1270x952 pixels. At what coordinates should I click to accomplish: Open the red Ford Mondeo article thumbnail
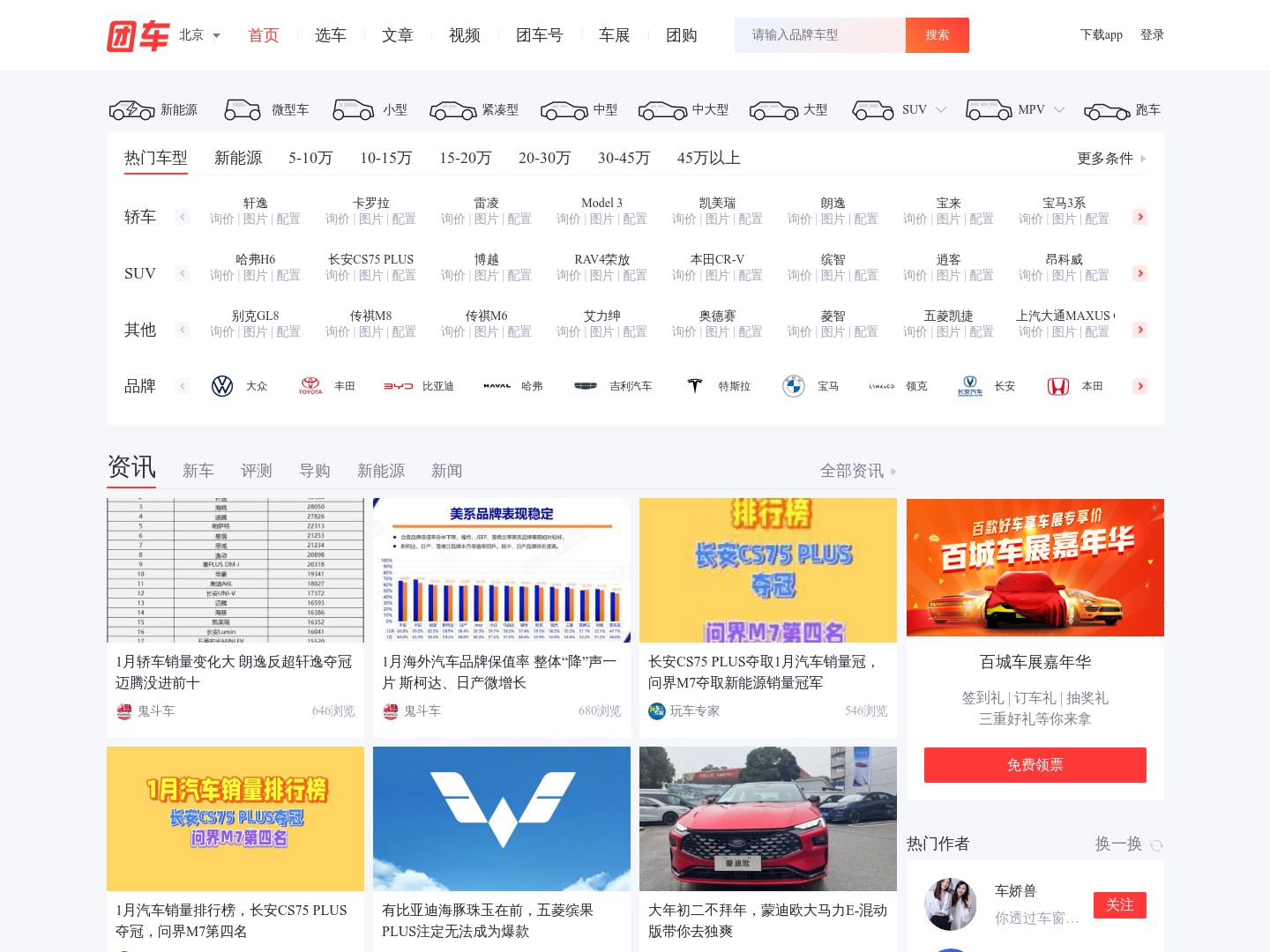click(x=768, y=819)
